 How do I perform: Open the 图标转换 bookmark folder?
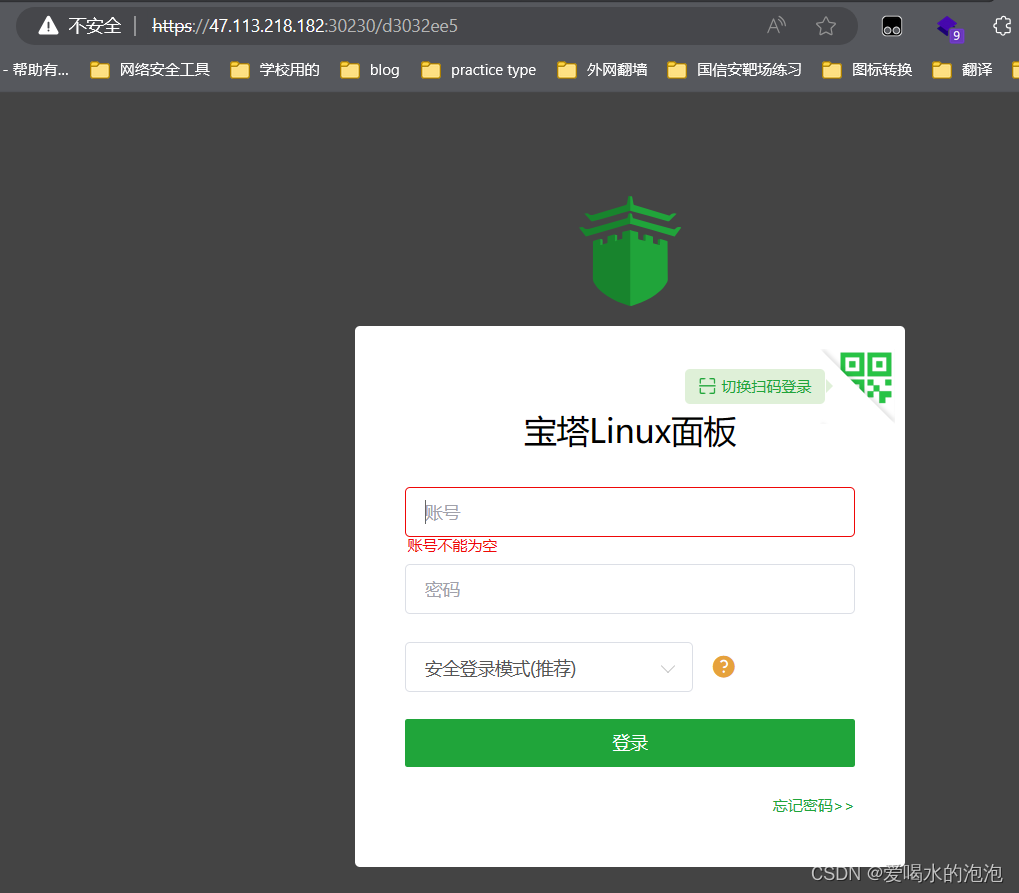(868, 70)
